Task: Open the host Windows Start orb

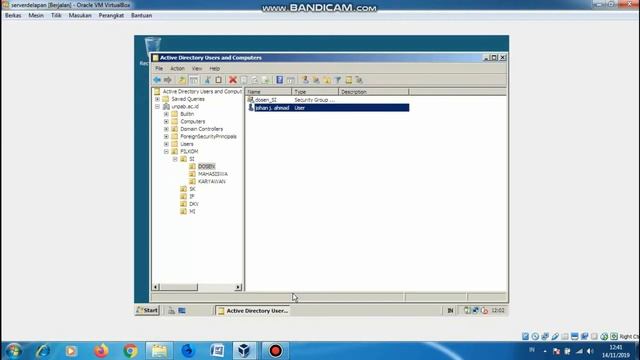Action: 13,351
